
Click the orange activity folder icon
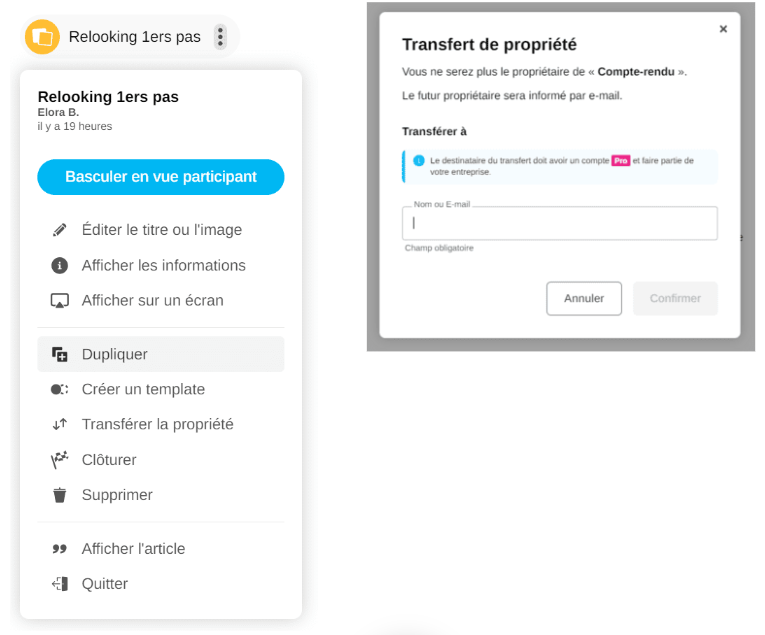[42, 37]
